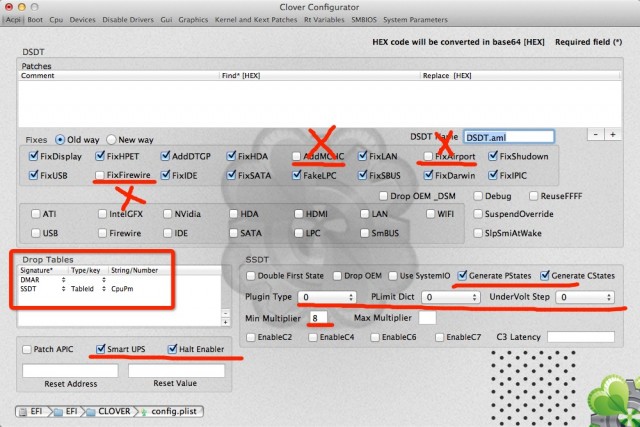
Task: Toggle the FakeLPC checkbox
Action: [x=297, y=175]
